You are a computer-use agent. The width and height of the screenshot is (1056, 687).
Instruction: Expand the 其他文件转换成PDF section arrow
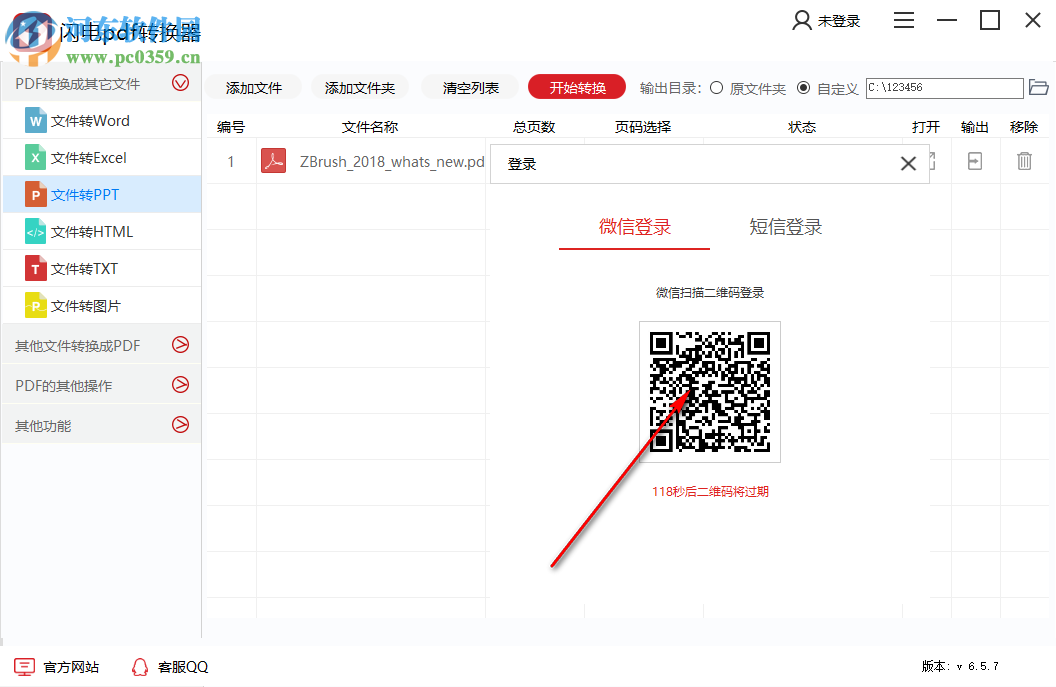(180, 345)
